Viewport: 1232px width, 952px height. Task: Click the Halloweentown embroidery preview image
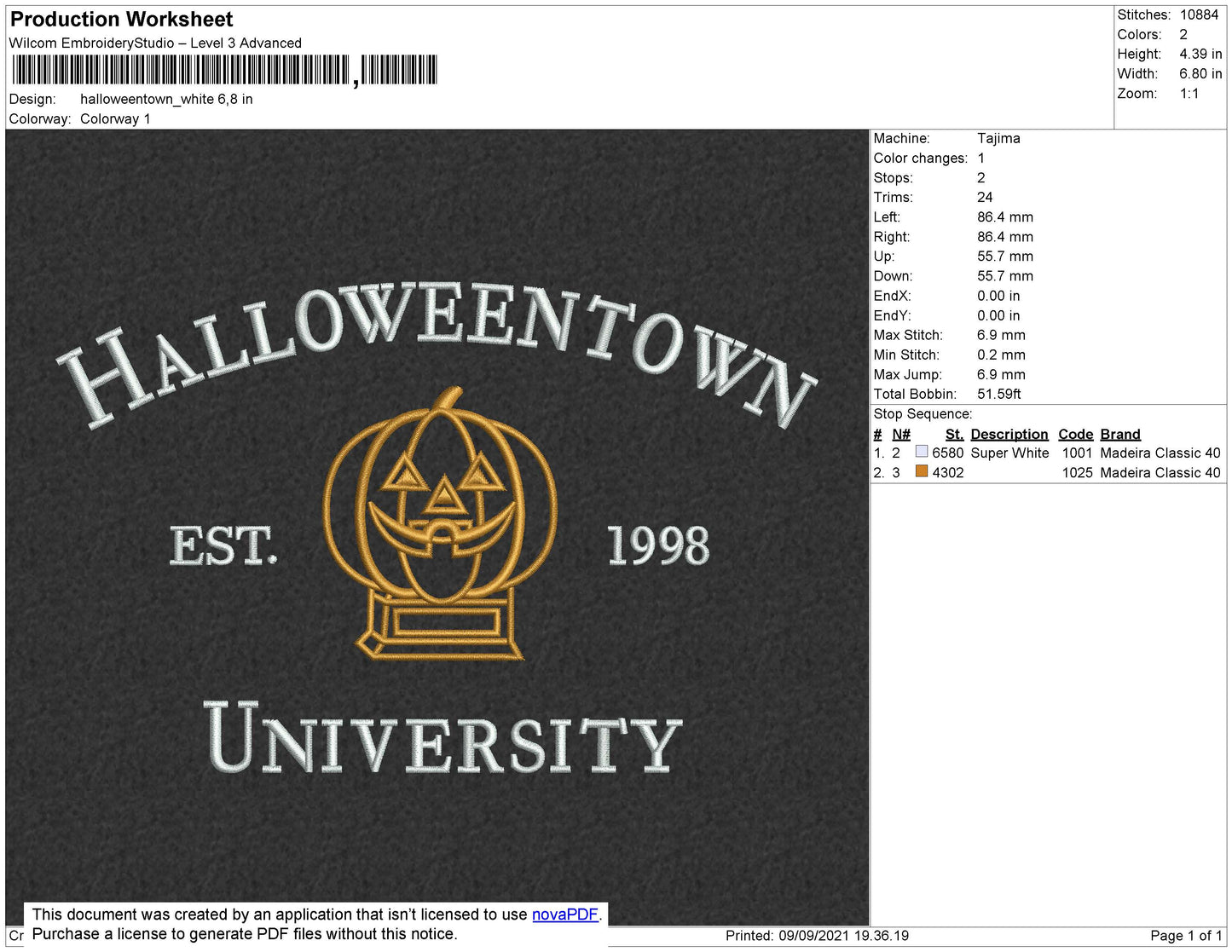click(437, 528)
